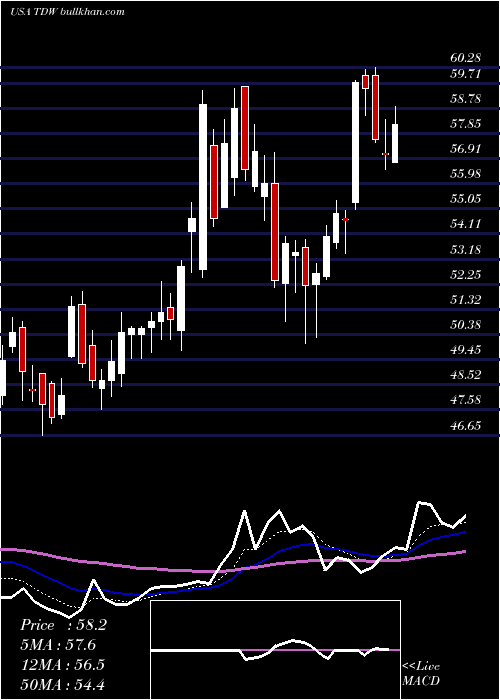Image resolution: width=500 pixels, height=700 pixels.
Task: Select the 52.25 price axis label
Action: 465,274
